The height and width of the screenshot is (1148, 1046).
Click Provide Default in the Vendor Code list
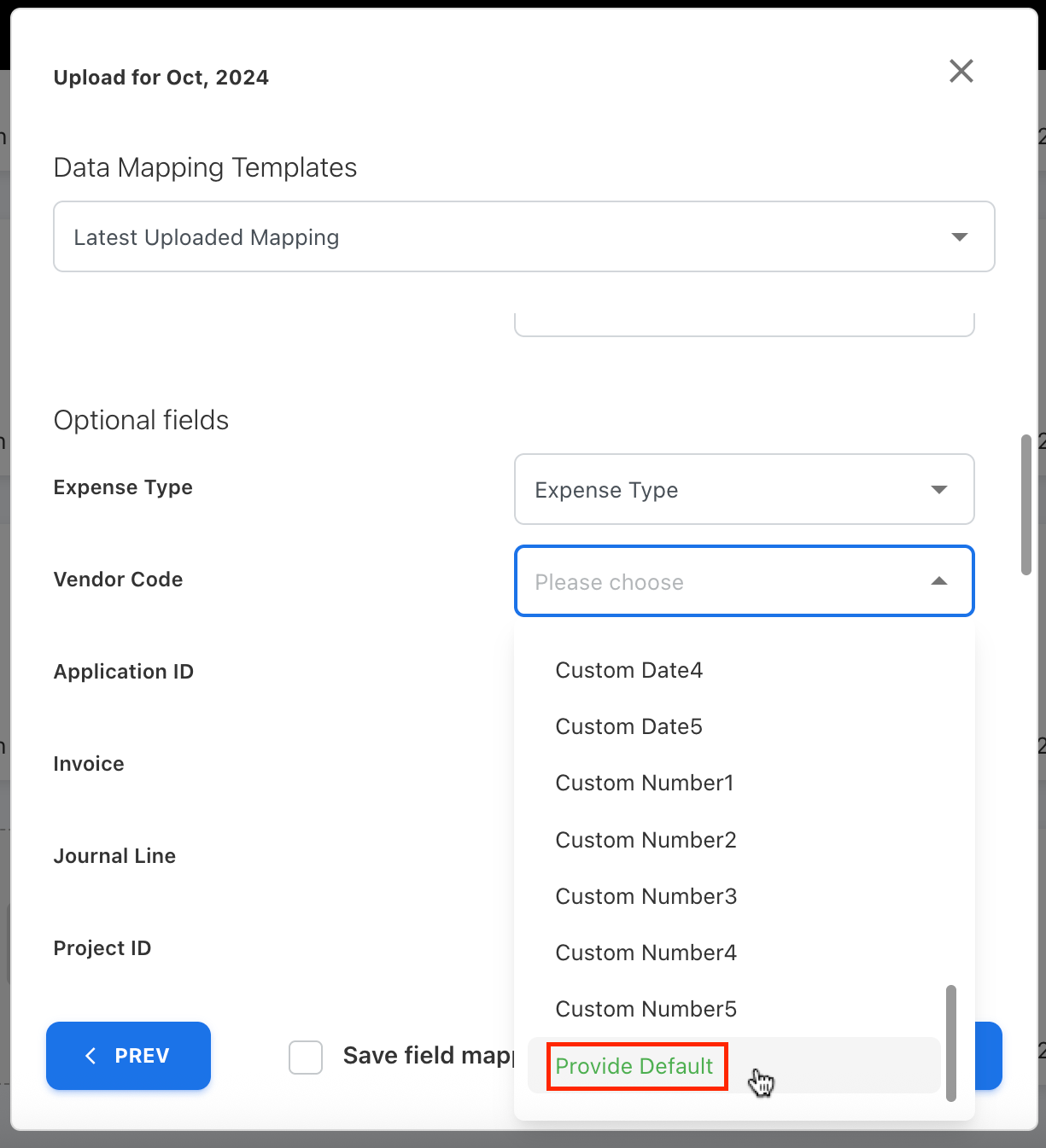(x=634, y=1066)
